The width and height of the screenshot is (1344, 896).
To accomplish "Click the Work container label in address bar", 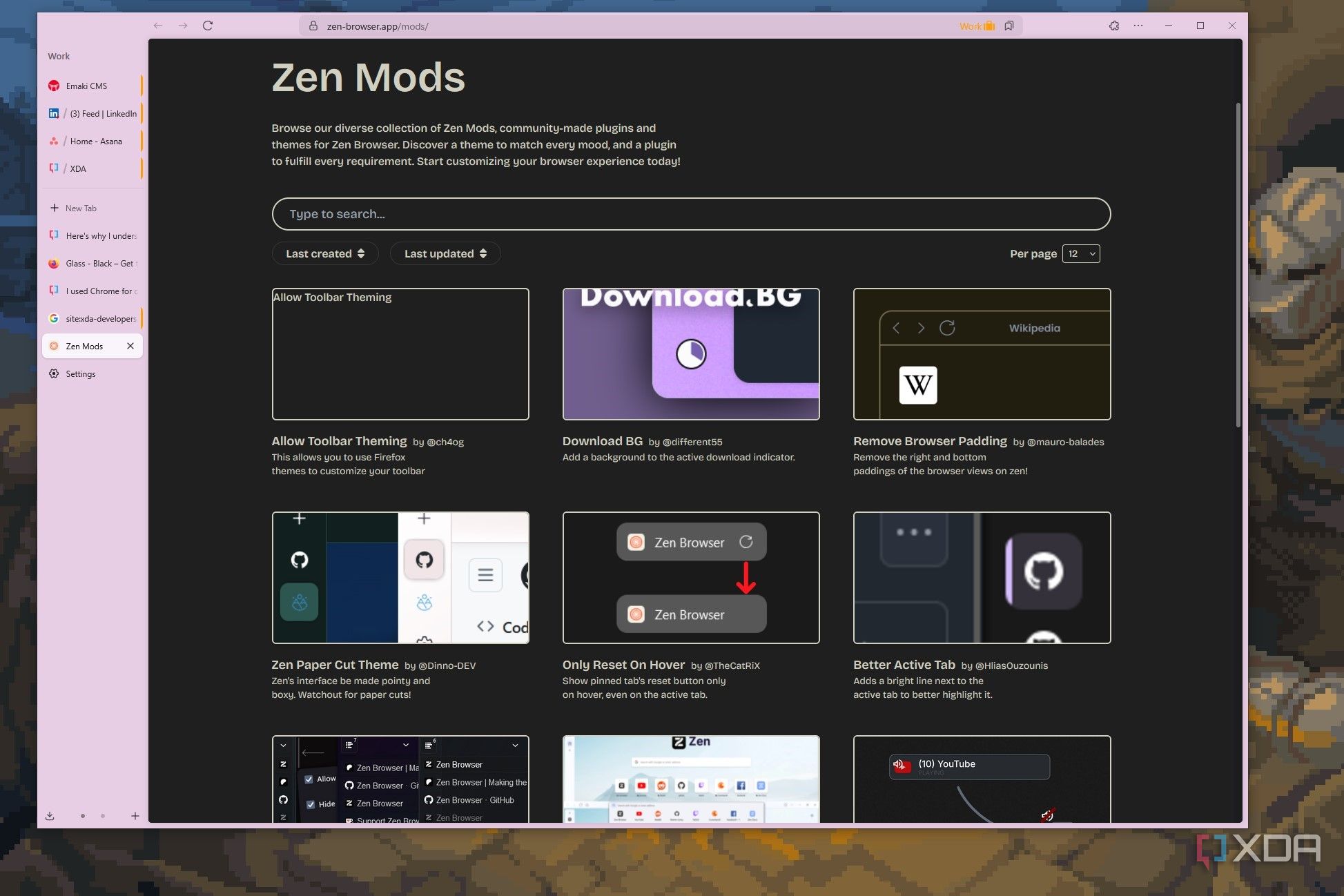I will click(976, 26).
